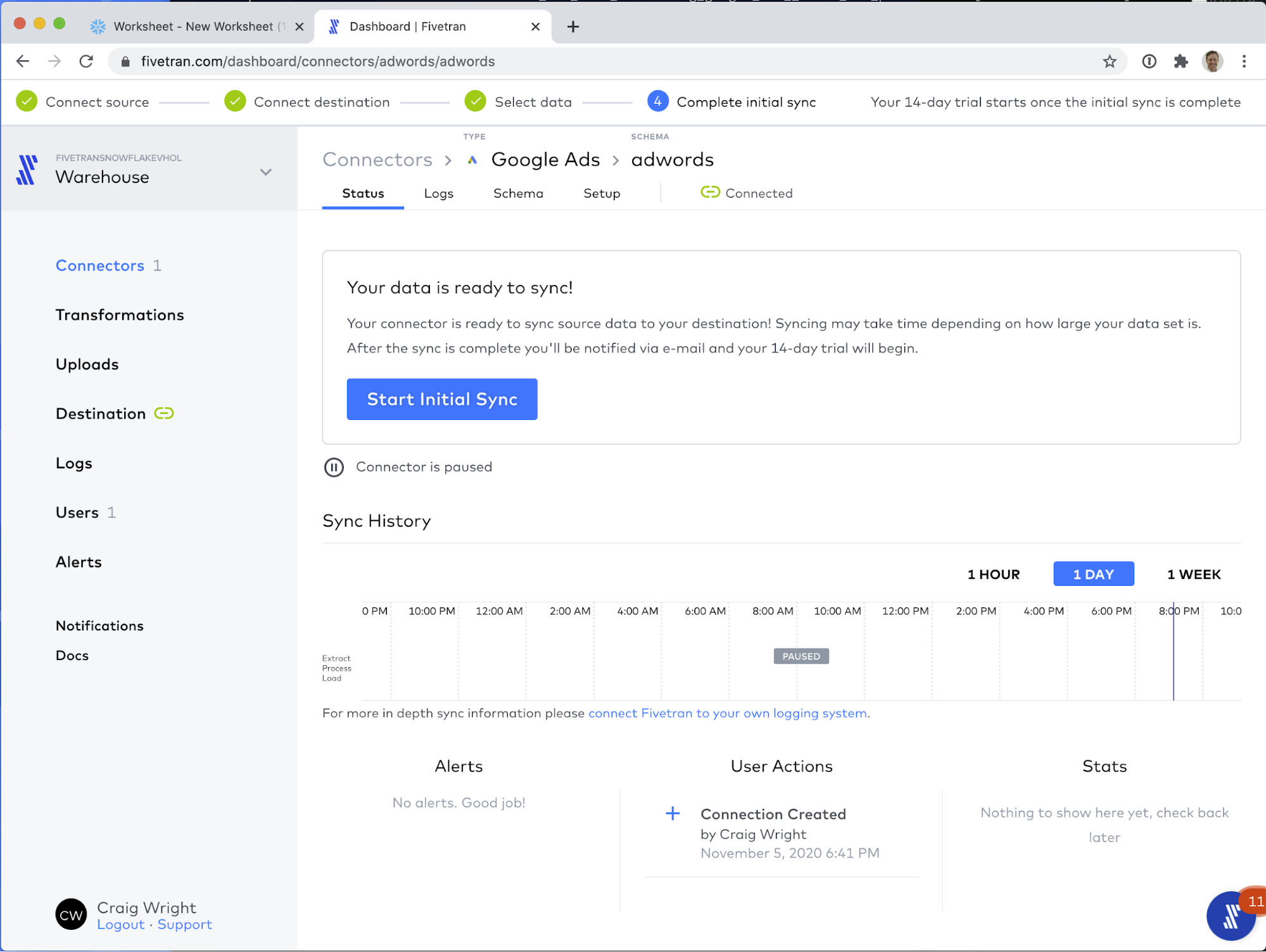
Task: Expand the Warehouse account dropdown chevron
Action: click(x=266, y=172)
